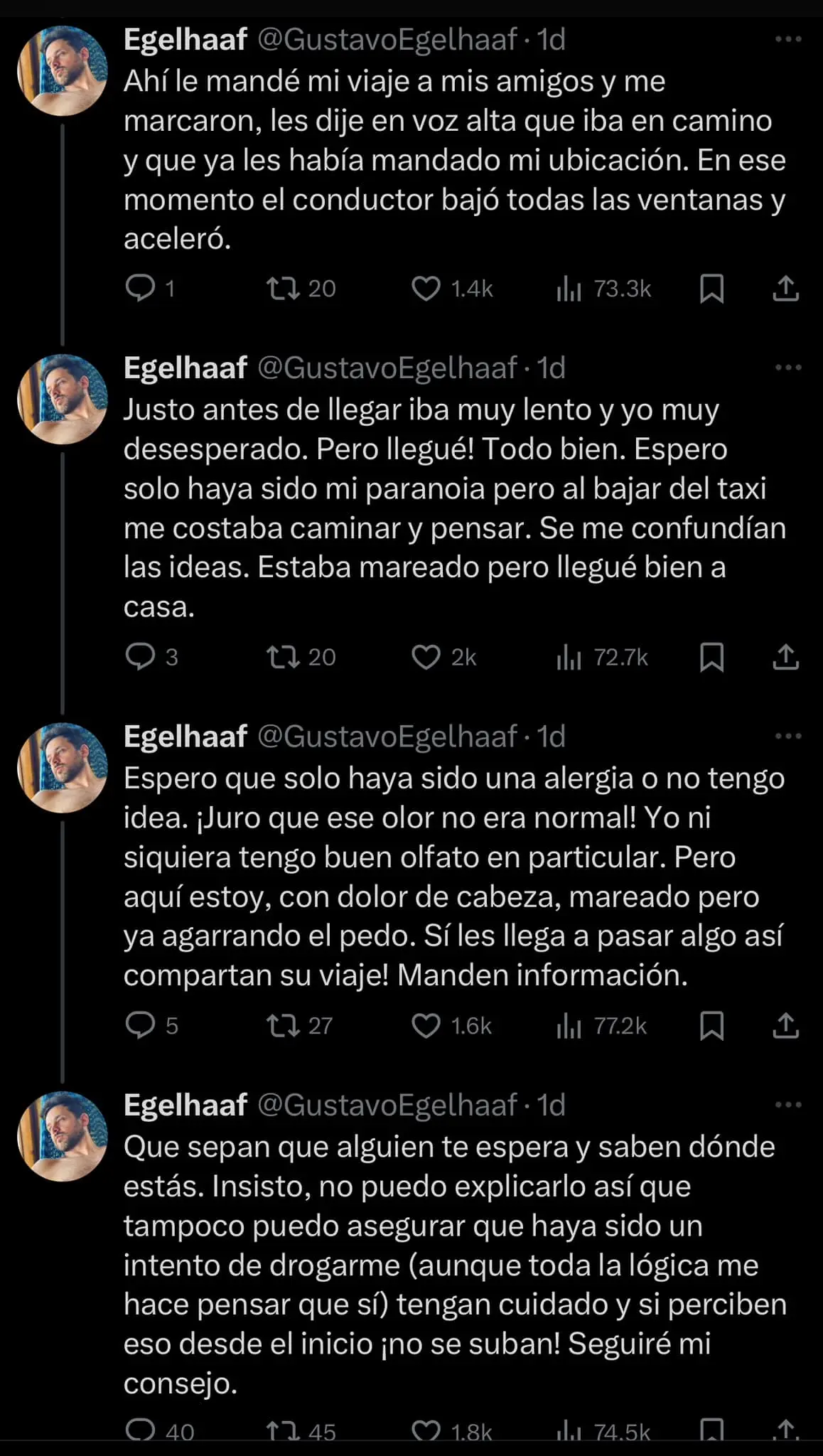Retweet the "Justo antes de llegar" tweet
Image resolution: width=823 pixels, height=1456 pixels.
283,657
